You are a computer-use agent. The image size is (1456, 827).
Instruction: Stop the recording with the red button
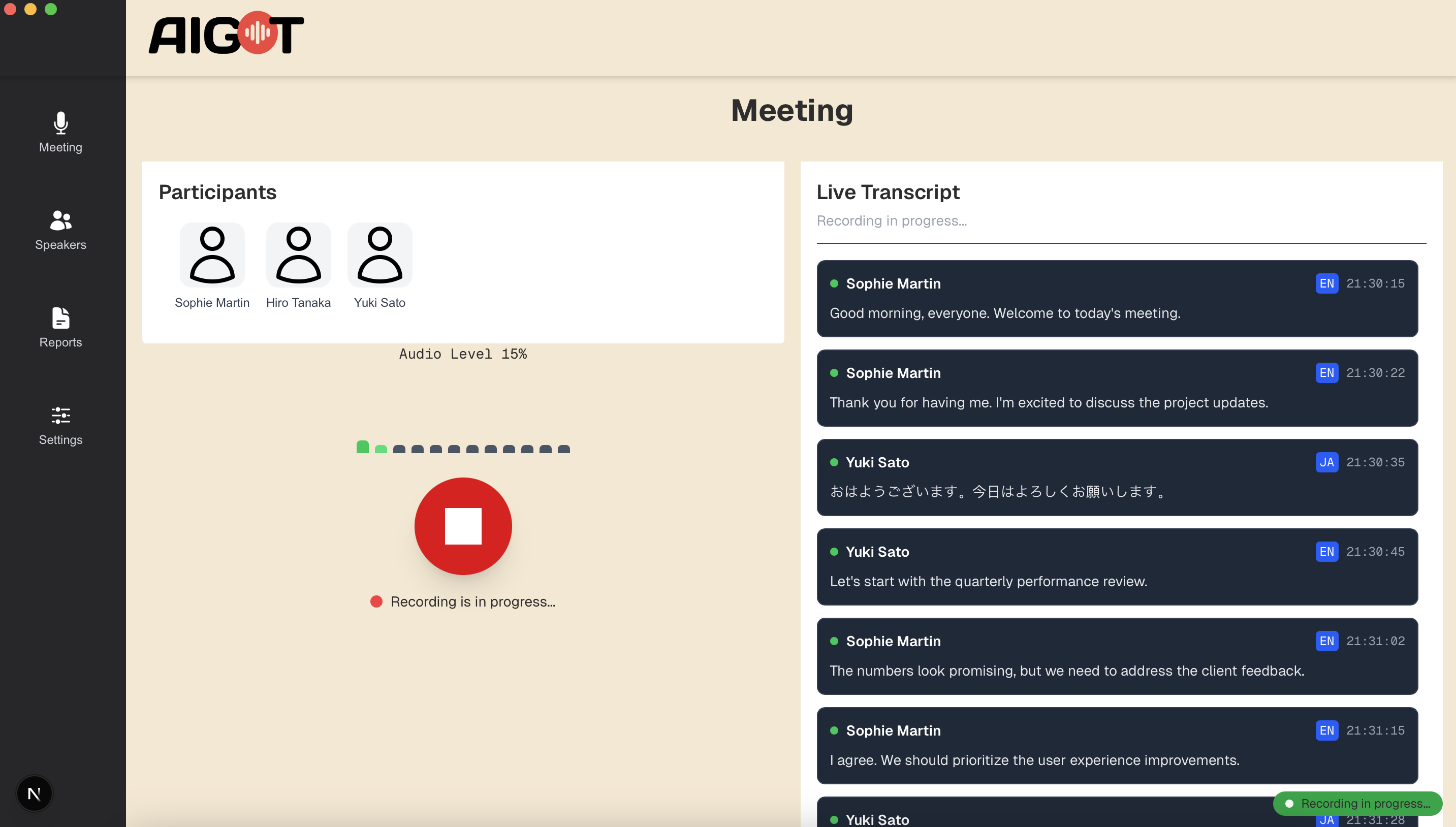(463, 526)
